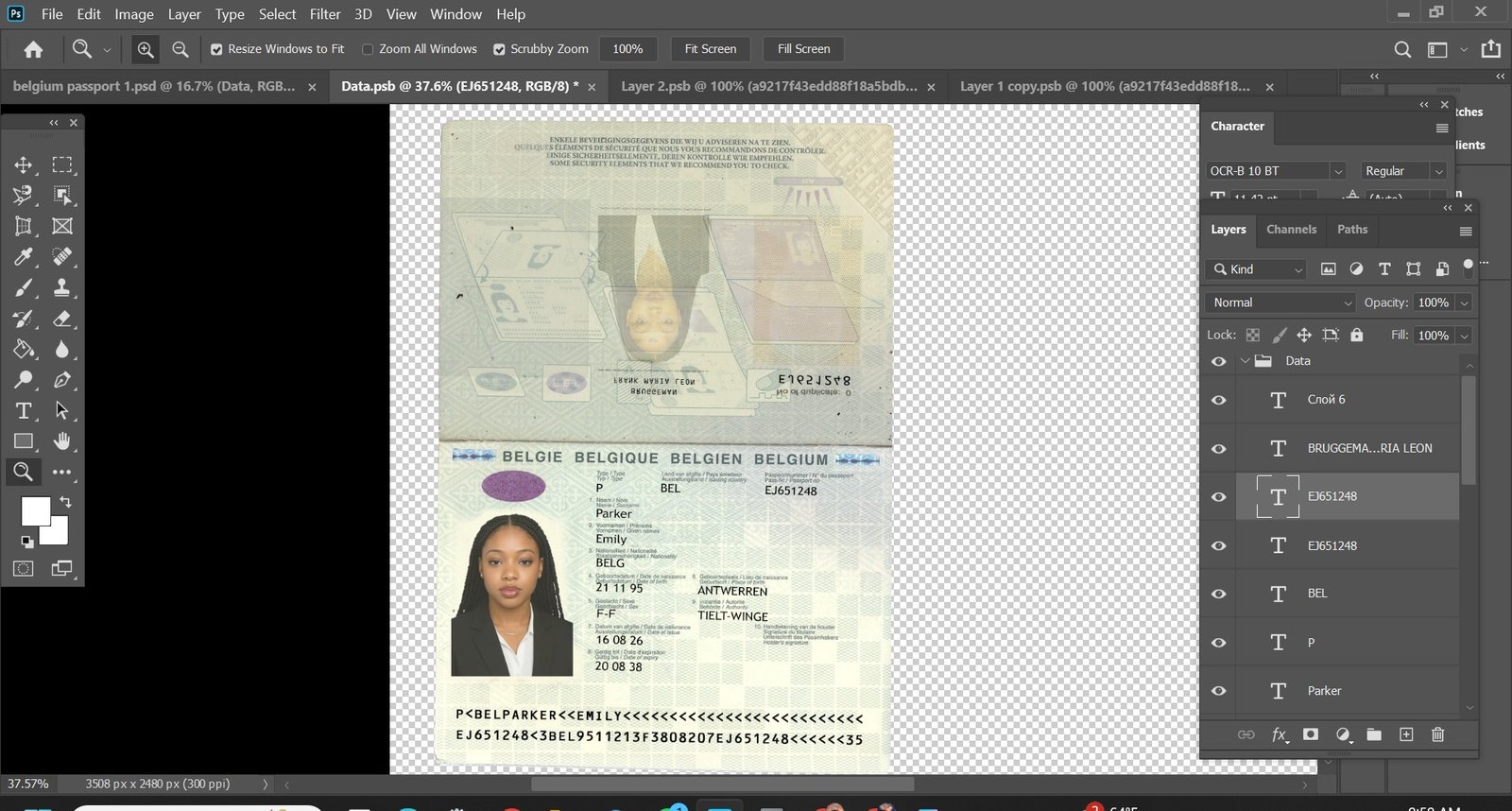Select the Clone Stamp tool
The image size is (1512, 811).
pos(62,287)
